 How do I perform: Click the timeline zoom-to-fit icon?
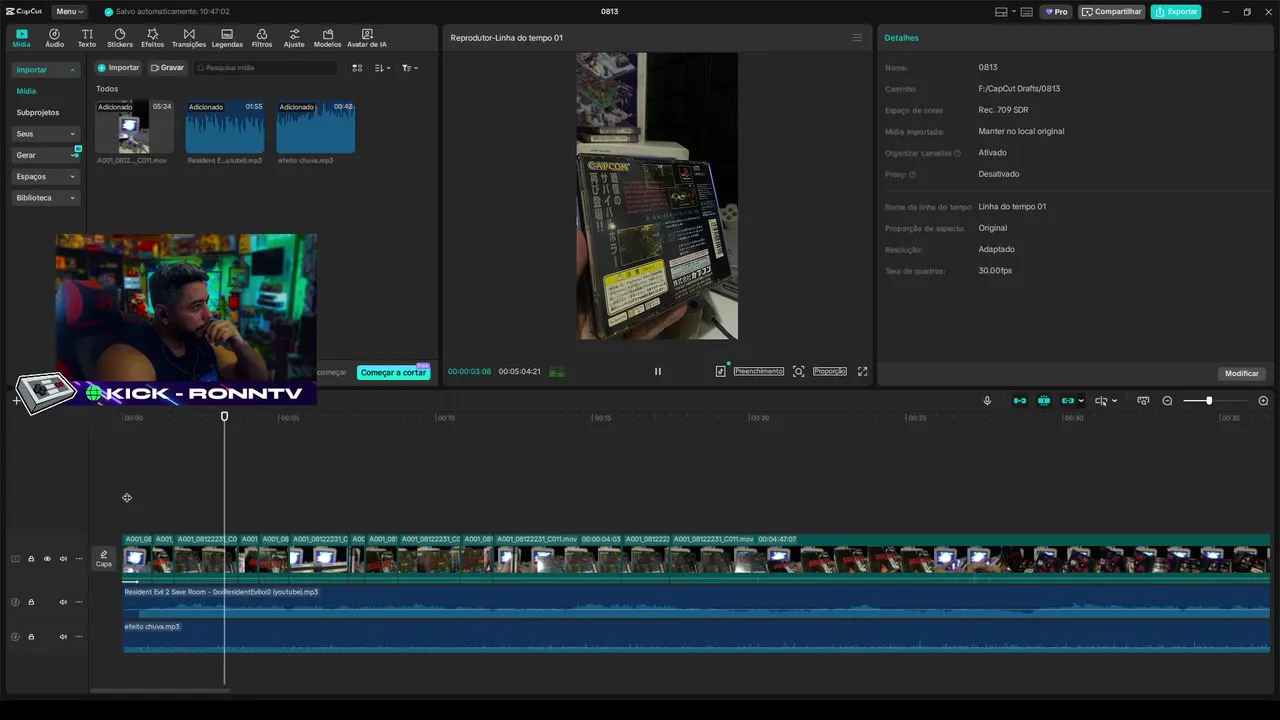coord(1143,401)
